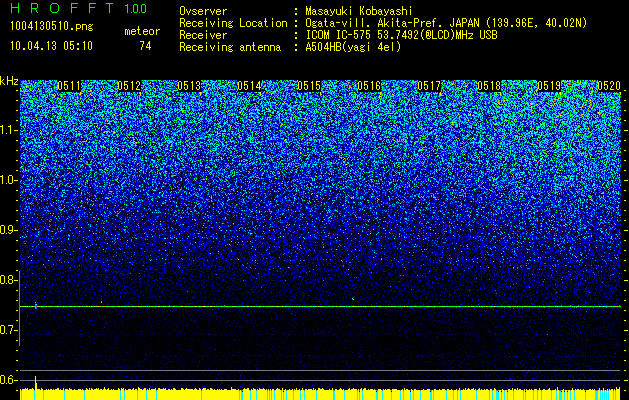Click the 0518 time marker
Image resolution: width=629 pixels, height=400 pixels.
tap(489, 86)
